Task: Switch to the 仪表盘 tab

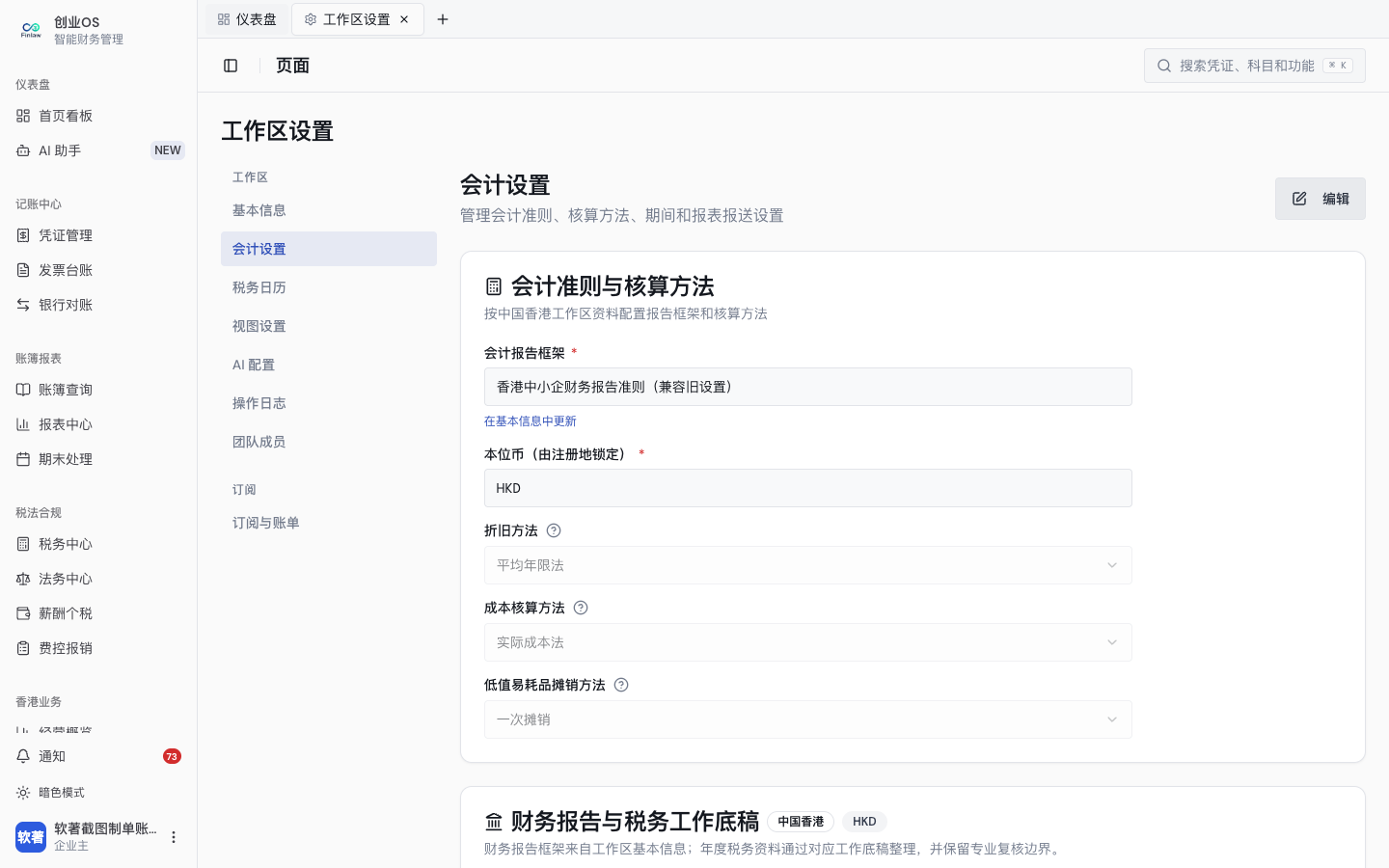Action: (247, 19)
